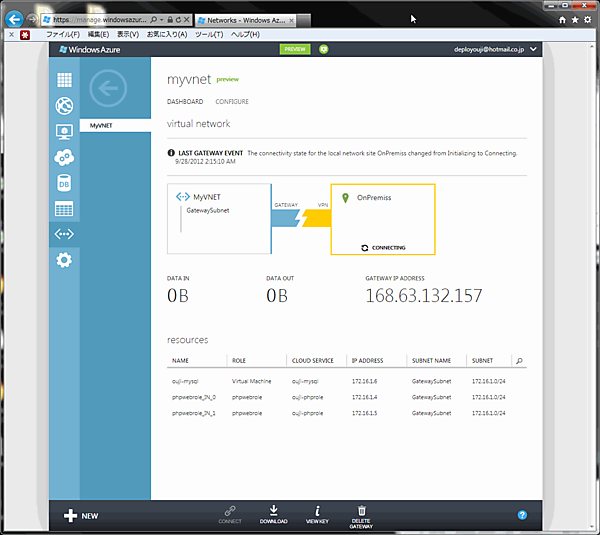
Task: Select the phpwebrole_IN_1 resource name
Action: click(x=194, y=413)
